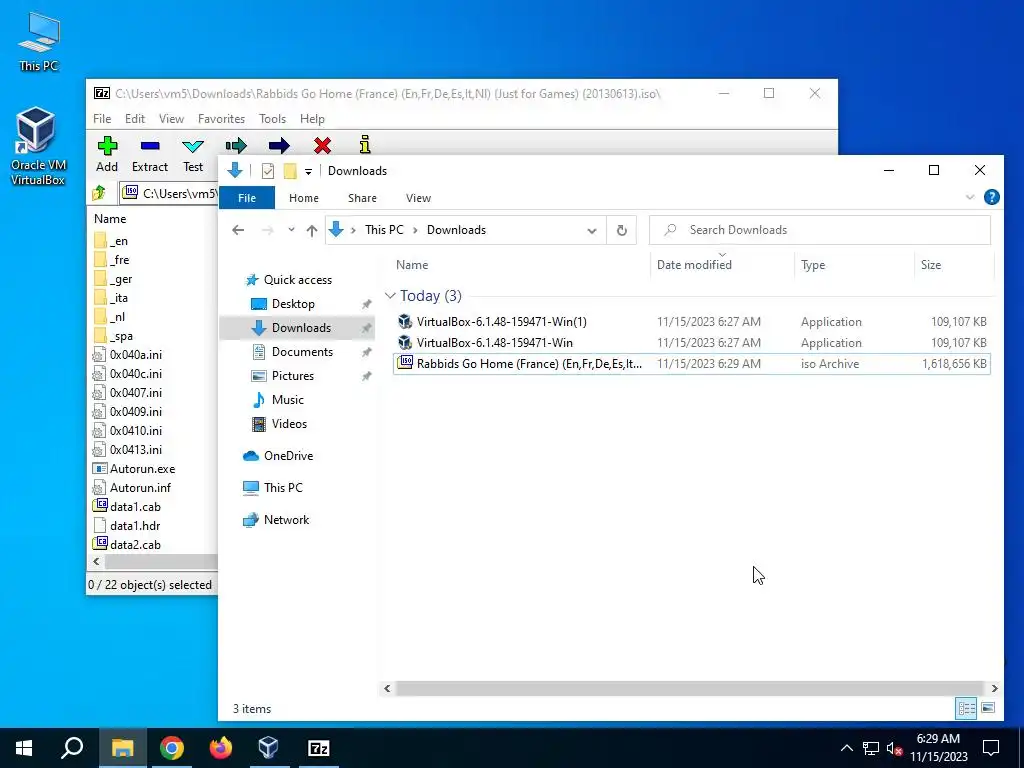Select the _ger folder in 7-Zip
The height and width of the screenshot is (768, 1024).
[113, 279]
